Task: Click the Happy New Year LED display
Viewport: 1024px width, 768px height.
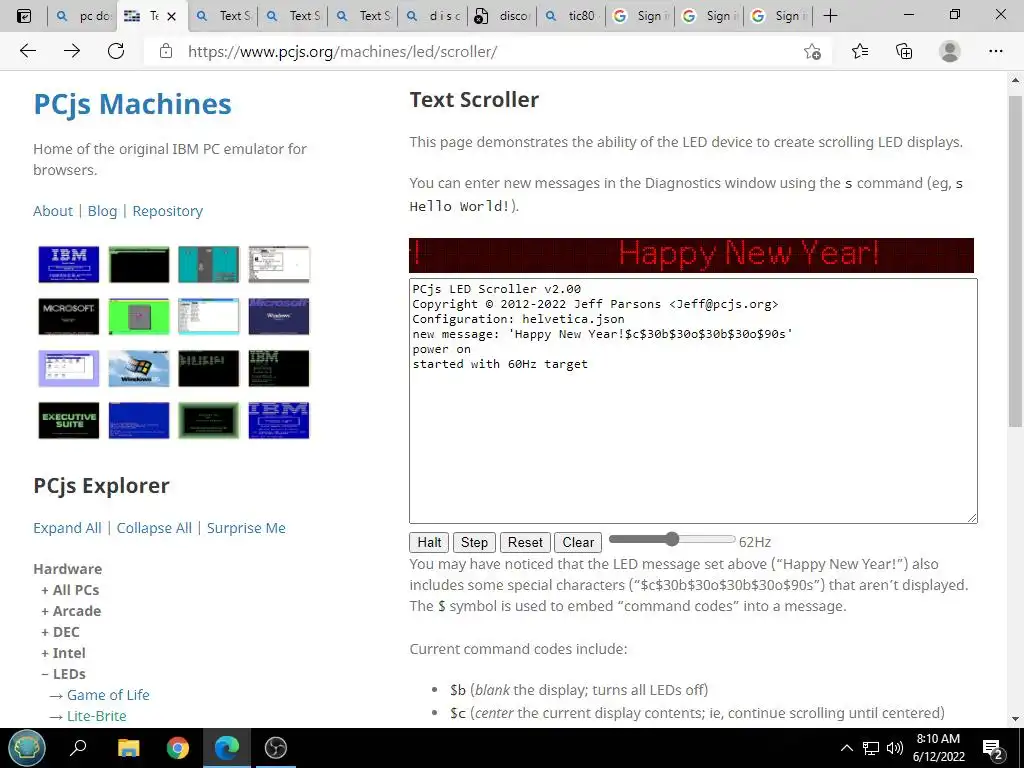Action: click(x=692, y=255)
